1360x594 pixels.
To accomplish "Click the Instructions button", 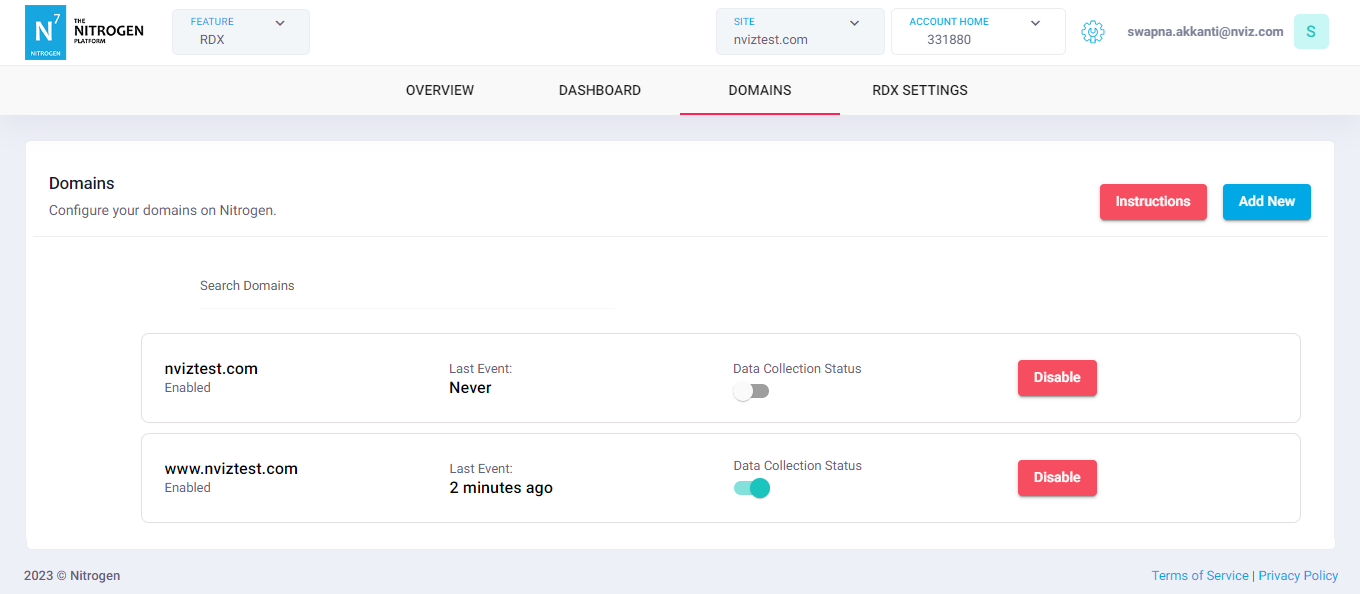I will [1153, 201].
